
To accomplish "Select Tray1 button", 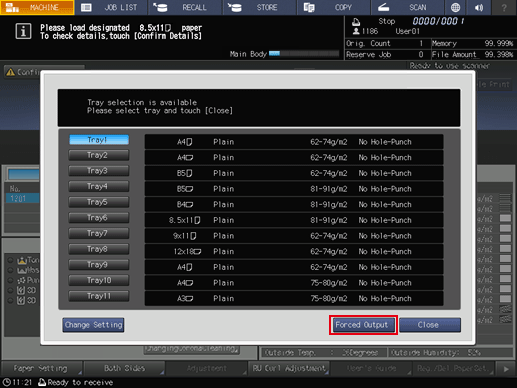I will pyautogui.click(x=99, y=140).
